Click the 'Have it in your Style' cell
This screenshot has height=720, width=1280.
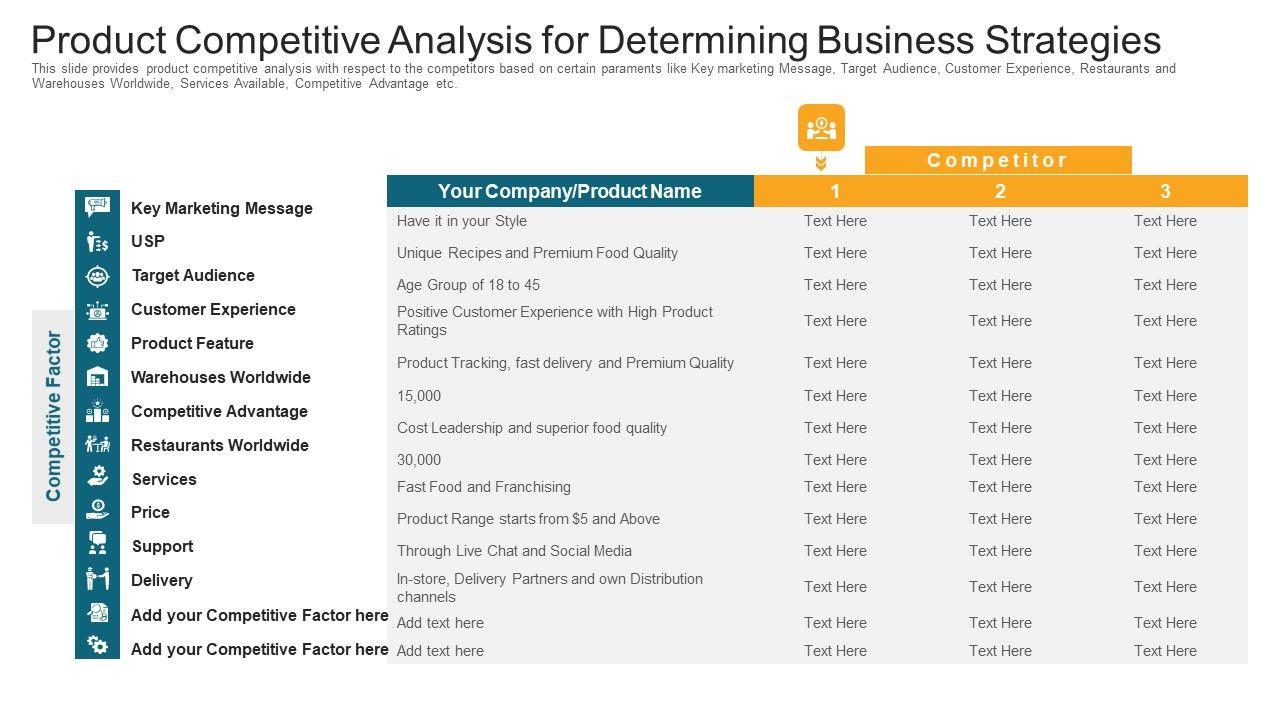[462, 221]
